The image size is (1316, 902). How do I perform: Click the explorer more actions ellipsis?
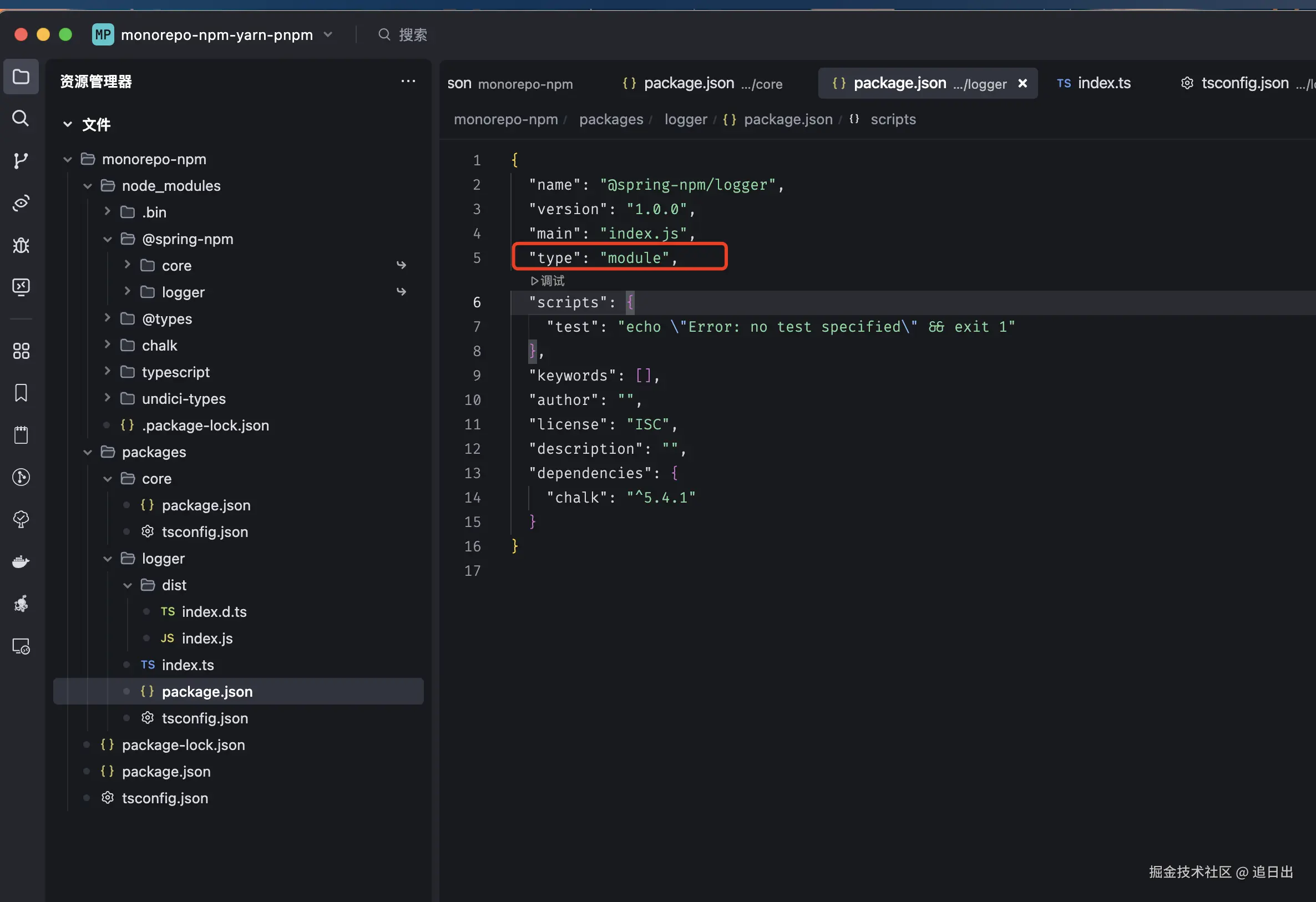[408, 82]
